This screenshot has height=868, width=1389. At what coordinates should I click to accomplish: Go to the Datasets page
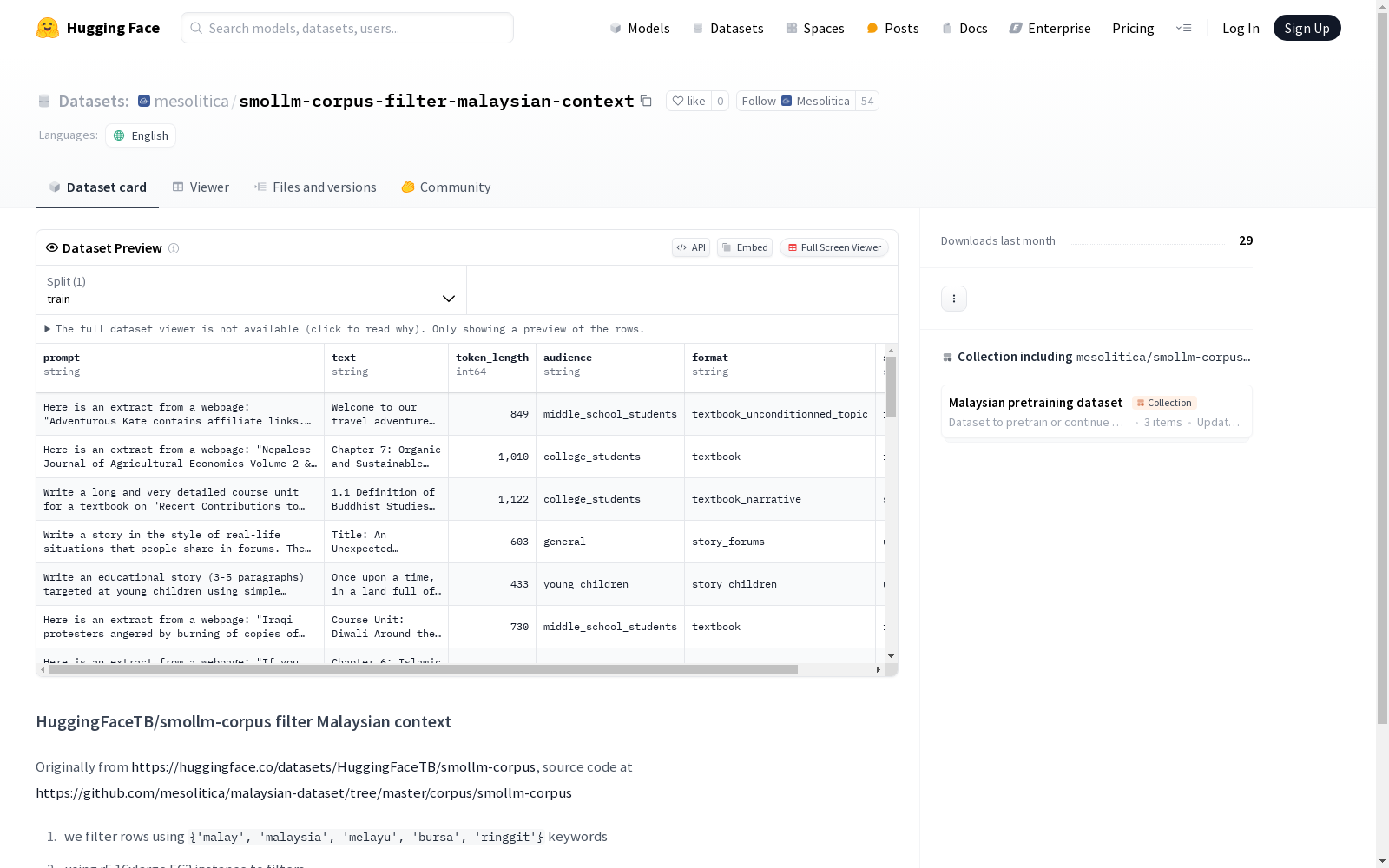(x=727, y=28)
